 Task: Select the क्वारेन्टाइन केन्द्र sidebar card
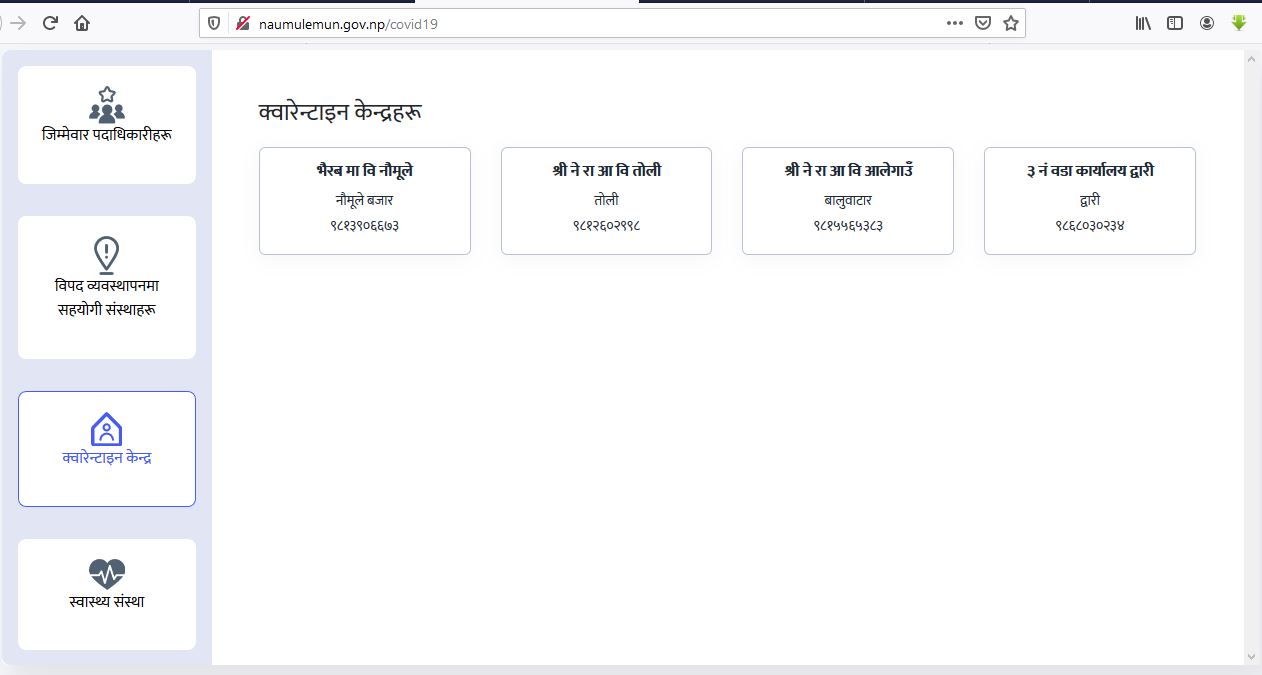click(107, 449)
